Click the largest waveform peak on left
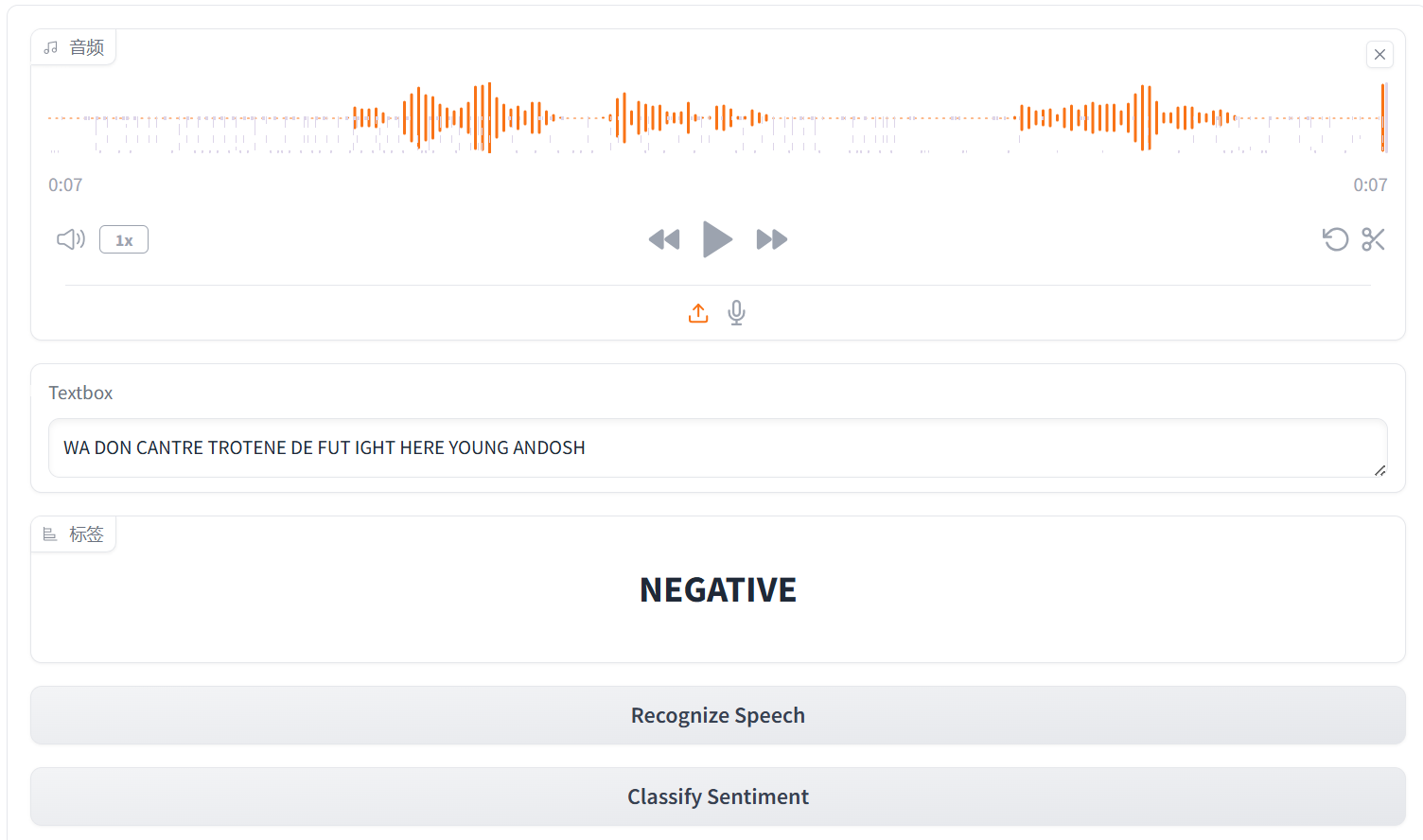 488,118
